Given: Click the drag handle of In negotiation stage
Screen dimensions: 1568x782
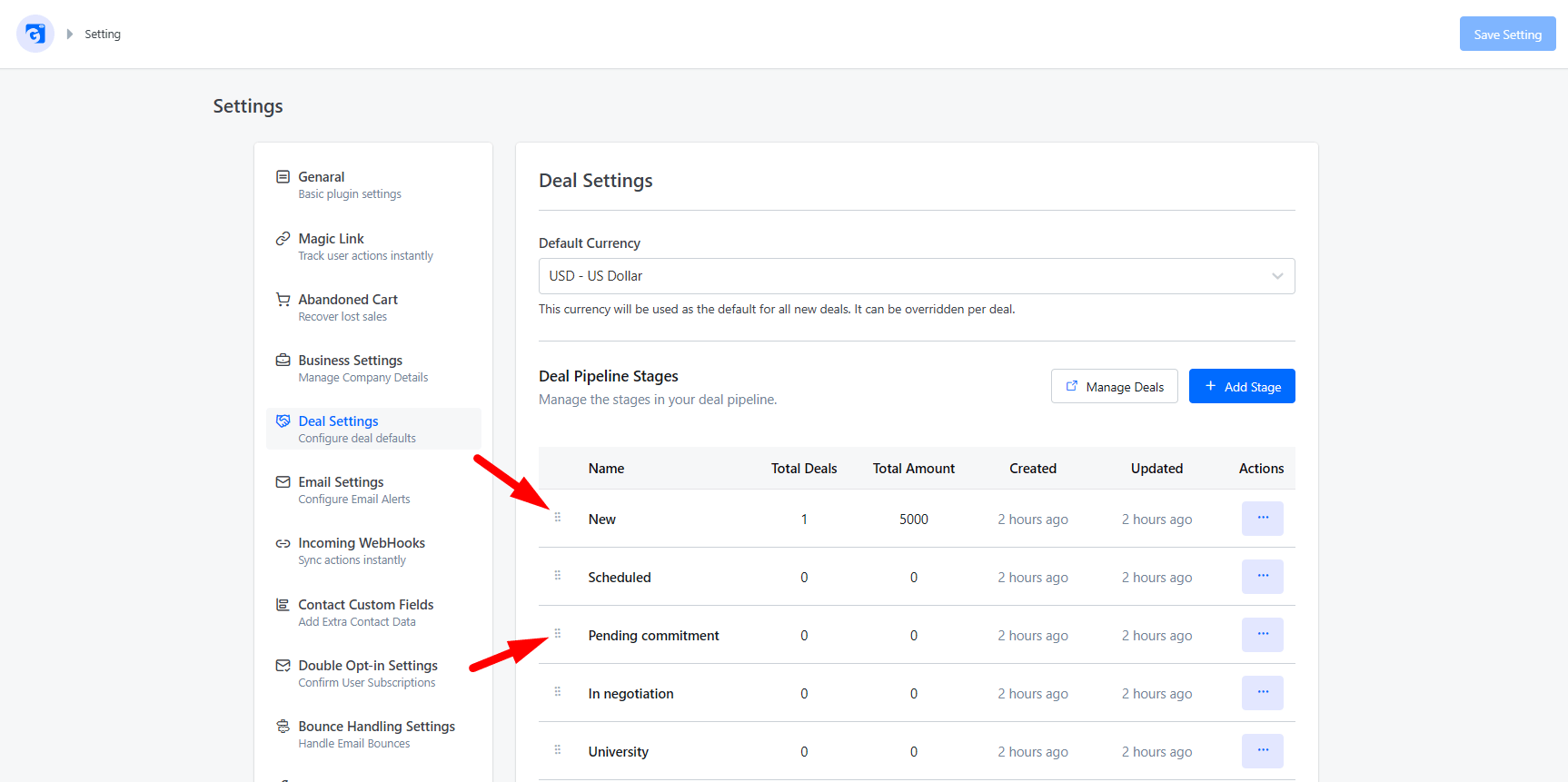Looking at the screenshot, I should point(558,692).
